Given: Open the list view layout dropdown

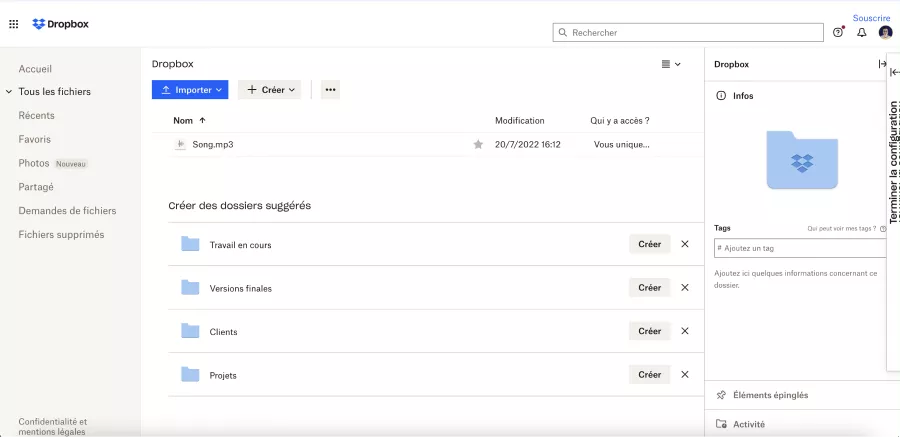Looking at the screenshot, I should coord(670,64).
